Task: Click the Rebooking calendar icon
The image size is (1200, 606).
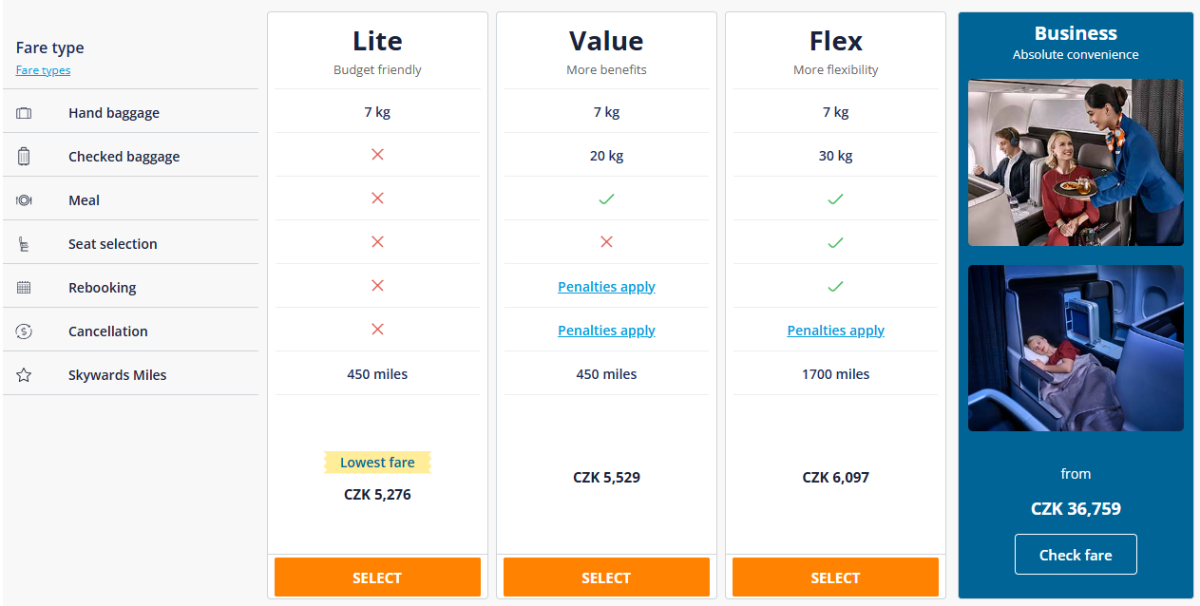Action: 24,288
